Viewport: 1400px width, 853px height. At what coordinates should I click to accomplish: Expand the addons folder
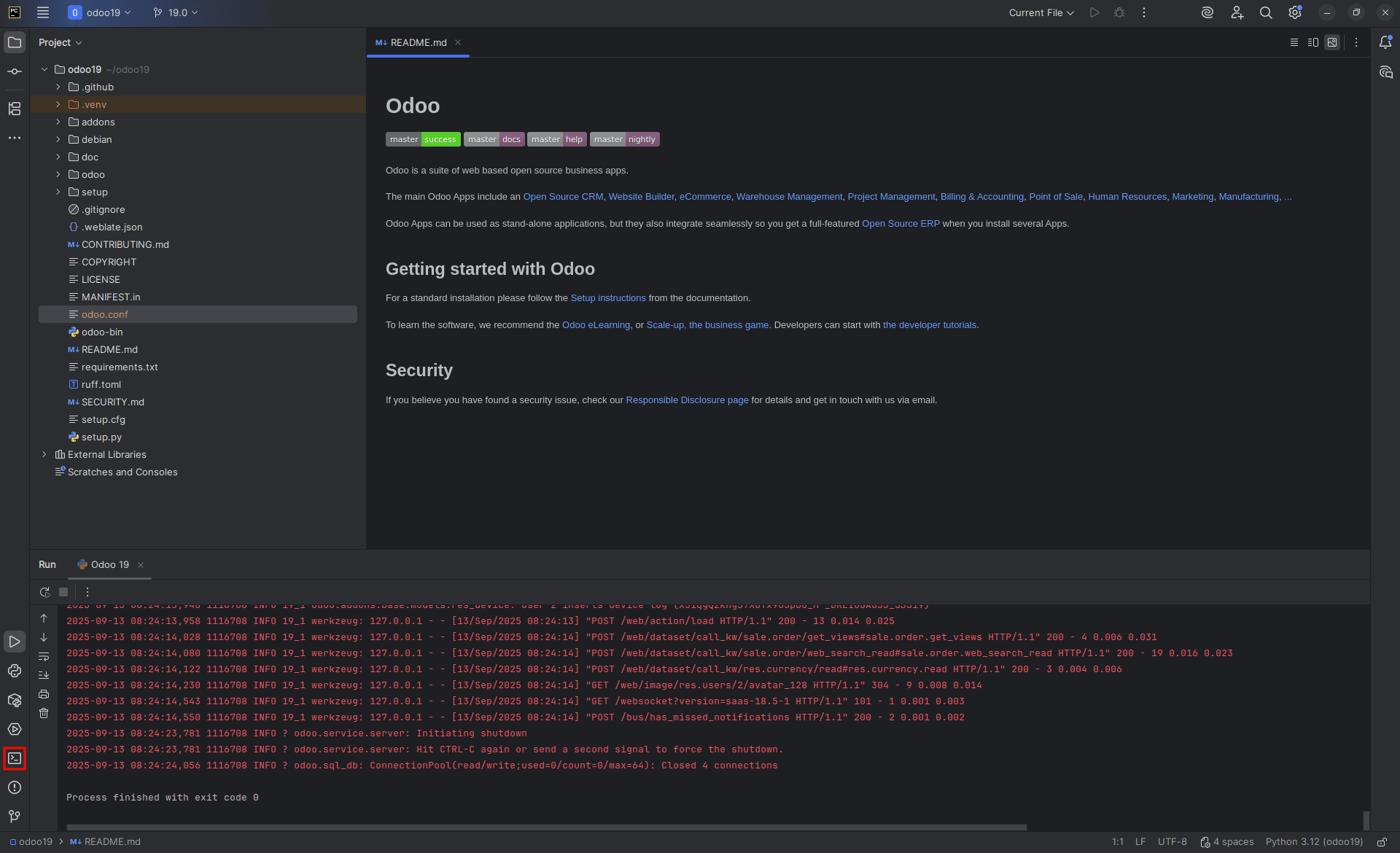pyautogui.click(x=58, y=122)
